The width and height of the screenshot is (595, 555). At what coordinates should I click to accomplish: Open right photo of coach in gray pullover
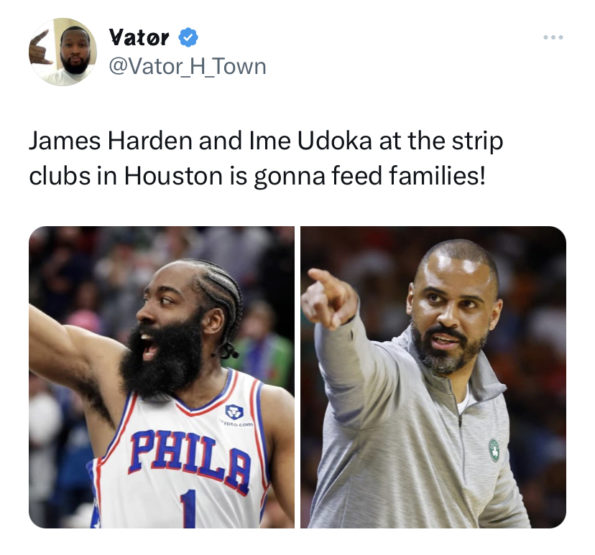(x=433, y=377)
